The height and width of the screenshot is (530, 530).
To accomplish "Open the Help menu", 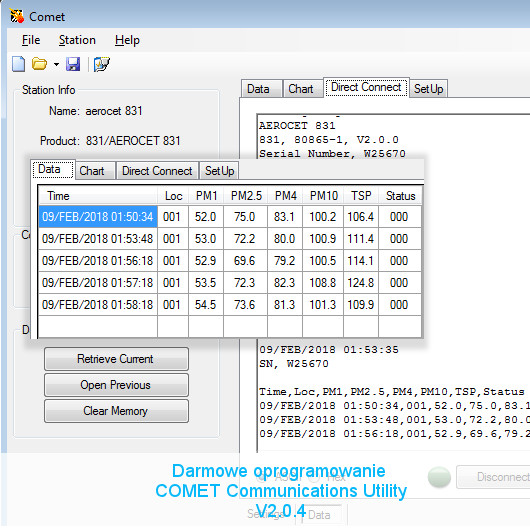I will point(127,40).
